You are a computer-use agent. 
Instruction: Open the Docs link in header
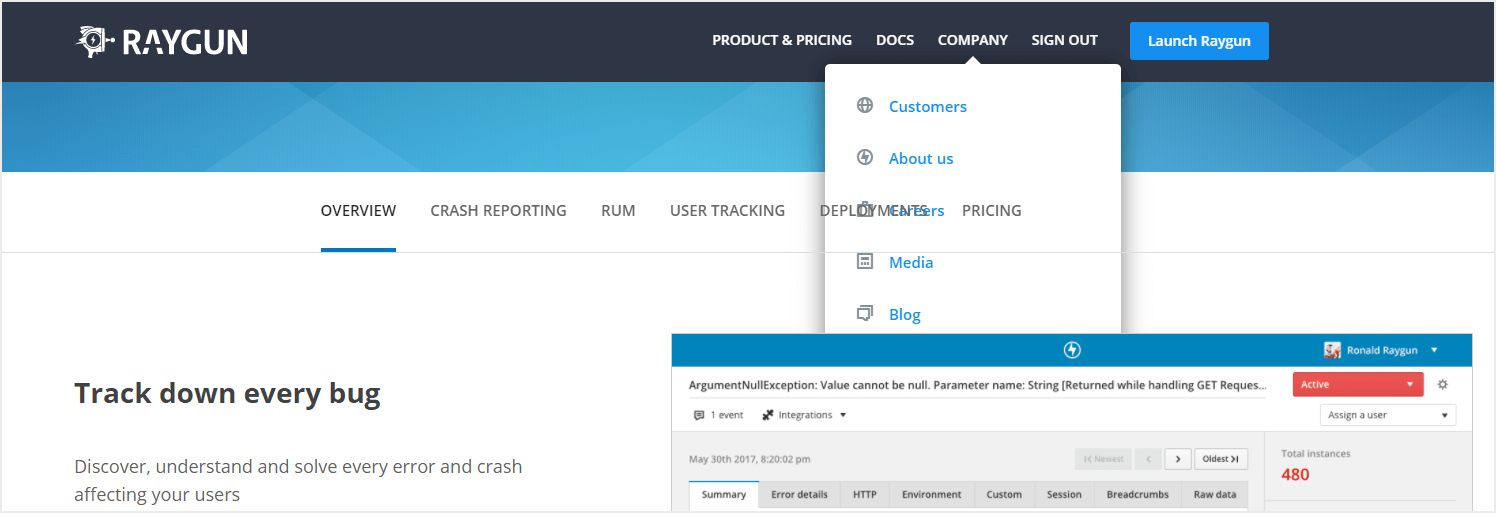[894, 41]
